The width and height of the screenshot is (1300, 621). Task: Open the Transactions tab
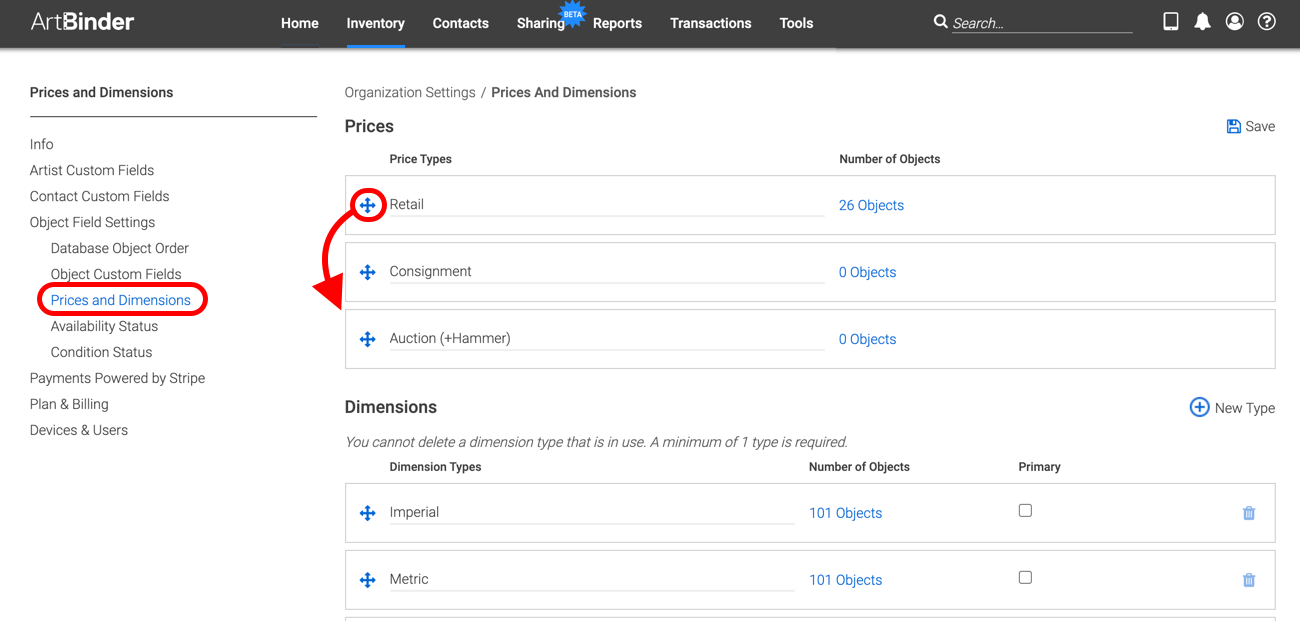click(711, 23)
